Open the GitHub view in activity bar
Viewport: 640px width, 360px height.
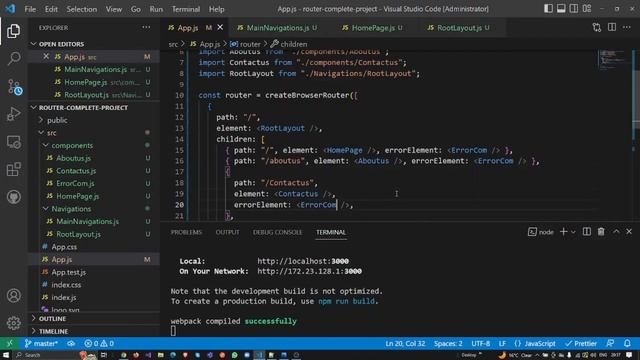[13, 197]
